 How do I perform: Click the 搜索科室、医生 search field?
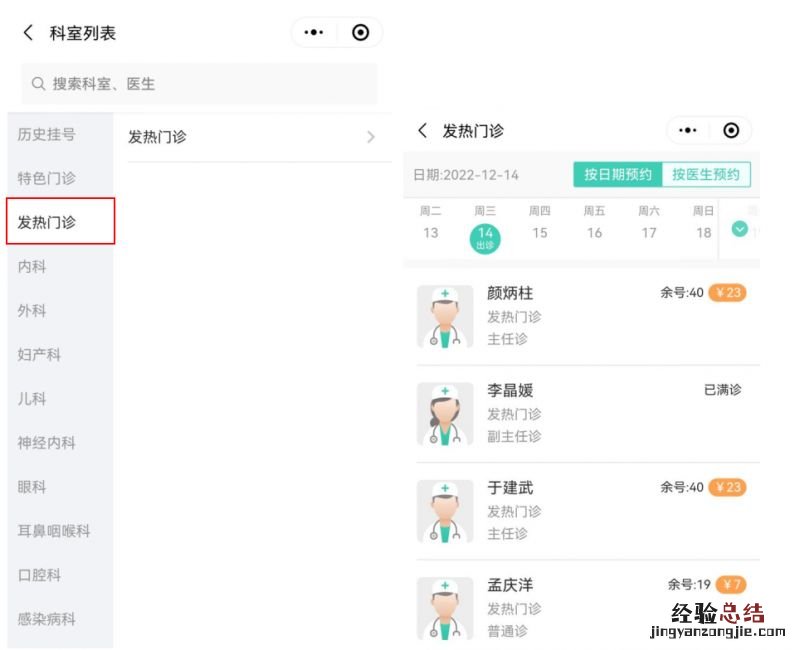[x=200, y=84]
